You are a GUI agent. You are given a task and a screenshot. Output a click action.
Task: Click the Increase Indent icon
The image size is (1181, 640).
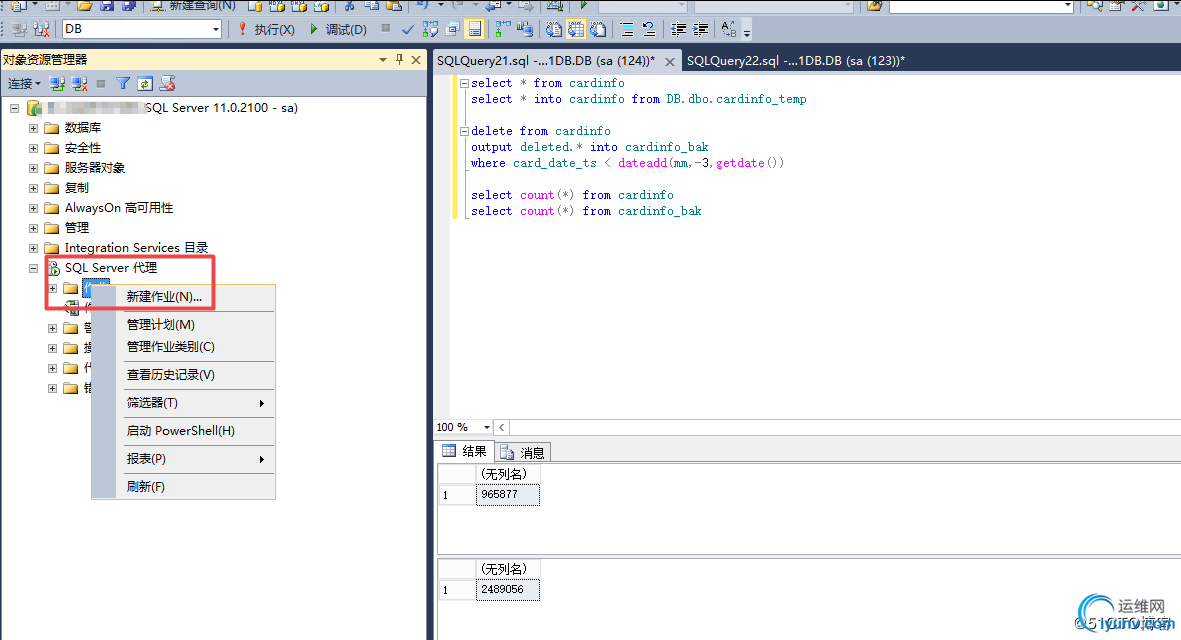[x=700, y=29]
